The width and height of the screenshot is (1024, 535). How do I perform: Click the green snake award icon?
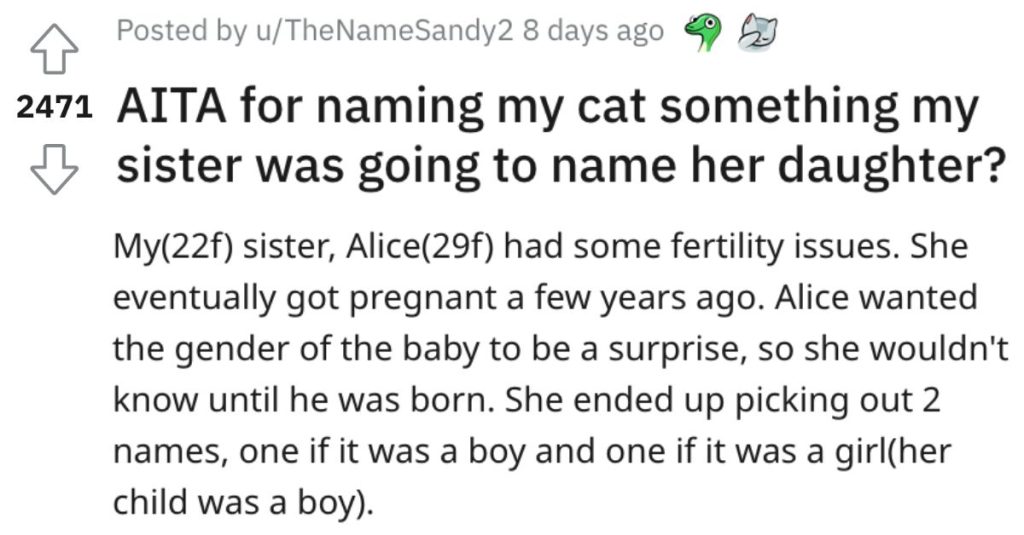(x=699, y=33)
